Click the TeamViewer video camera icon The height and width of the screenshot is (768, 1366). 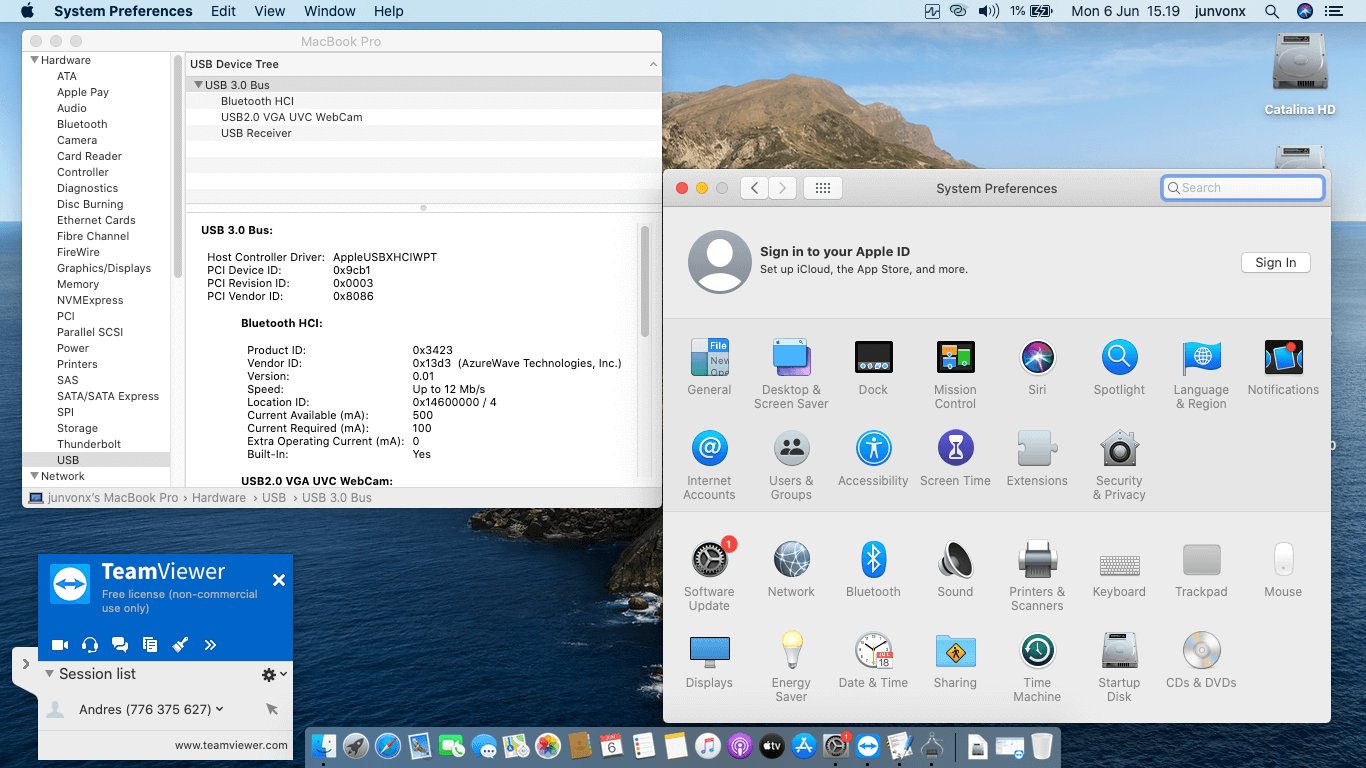(x=60, y=645)
